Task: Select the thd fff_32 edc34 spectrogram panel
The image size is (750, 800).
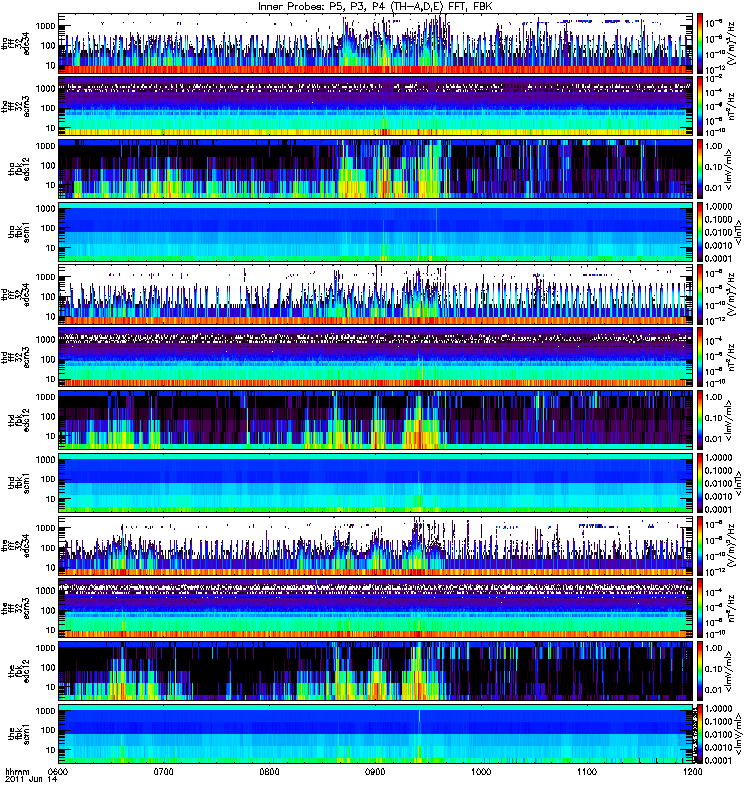Action: click(x=376, y=294)
